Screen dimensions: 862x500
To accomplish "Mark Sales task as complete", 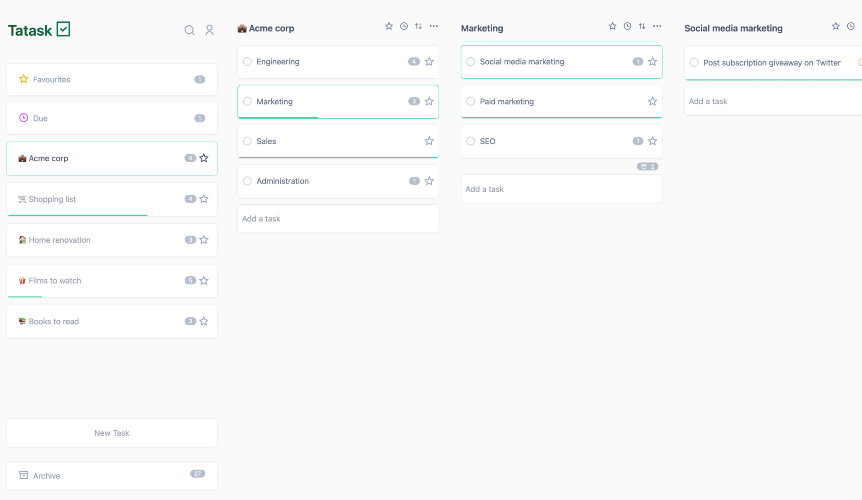I will 247,141.
